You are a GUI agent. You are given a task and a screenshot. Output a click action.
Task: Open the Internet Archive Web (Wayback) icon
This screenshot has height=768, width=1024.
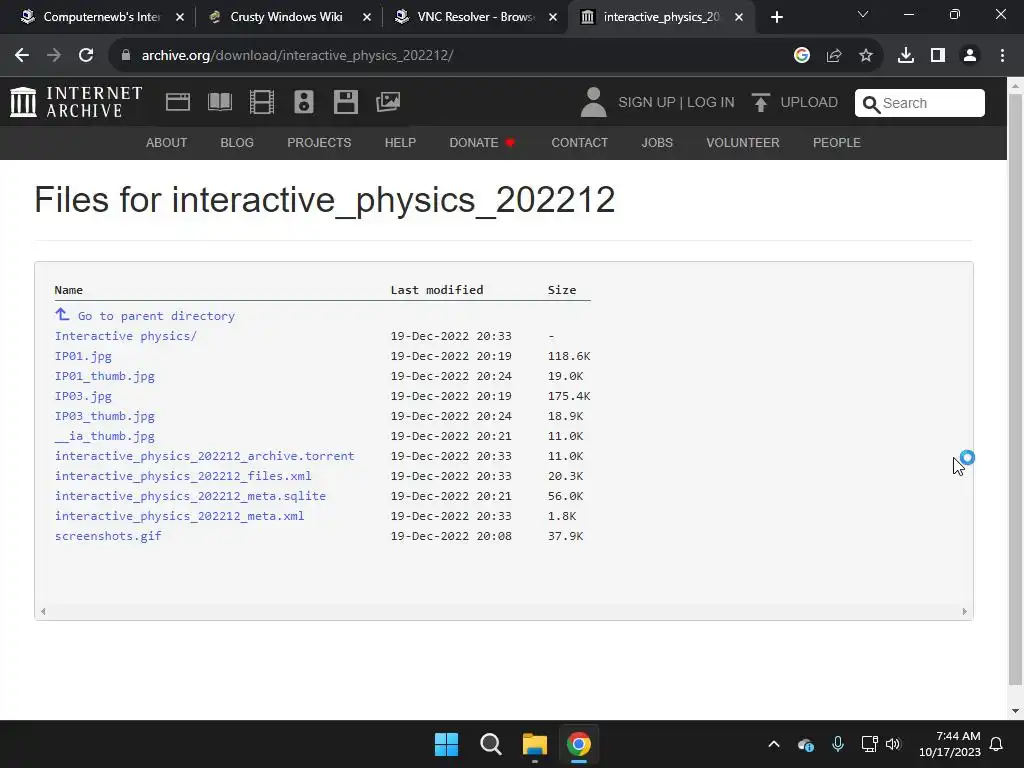[x=178, y=102]
